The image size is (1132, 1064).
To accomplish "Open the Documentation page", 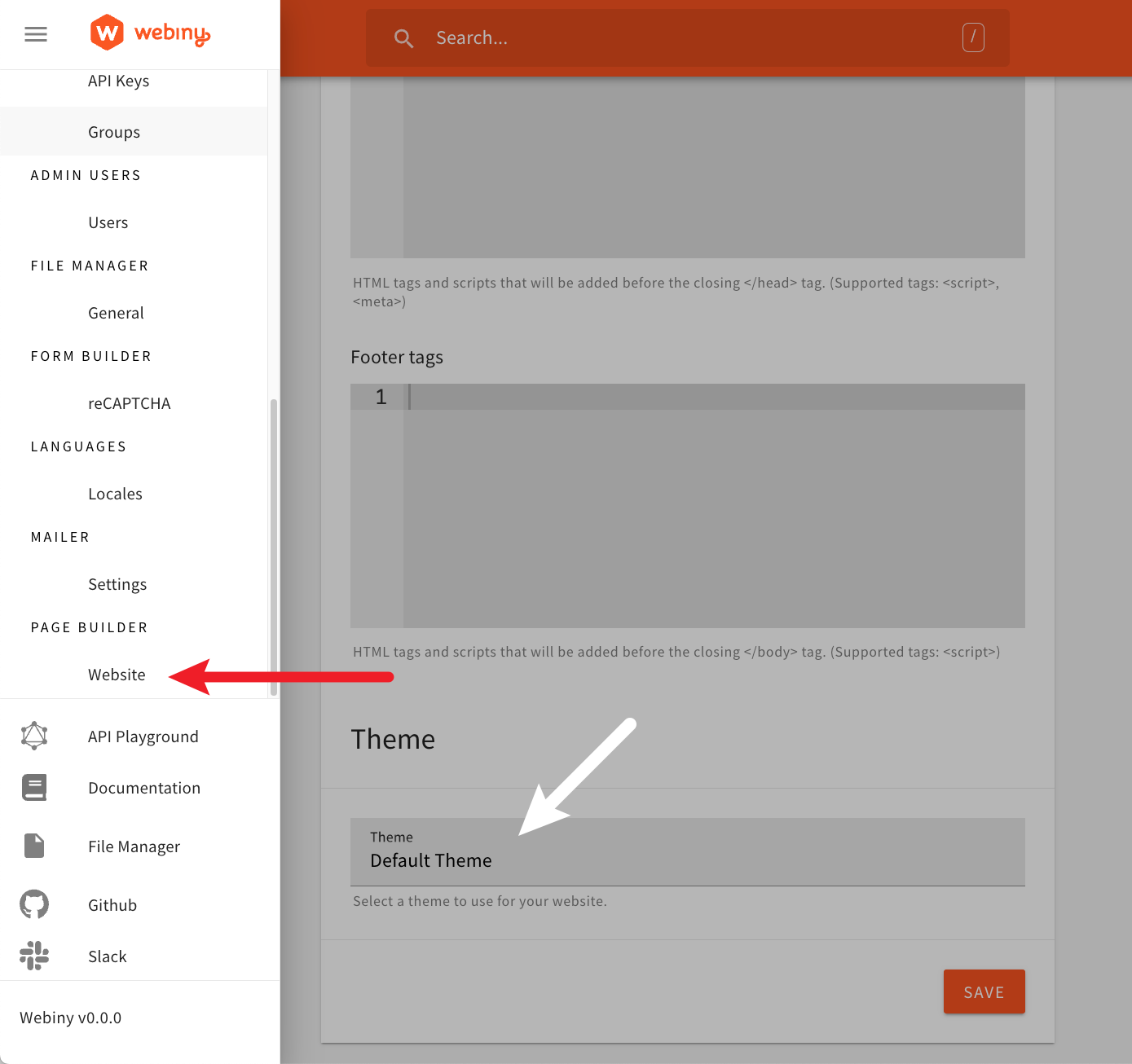I will click(144, 787).
